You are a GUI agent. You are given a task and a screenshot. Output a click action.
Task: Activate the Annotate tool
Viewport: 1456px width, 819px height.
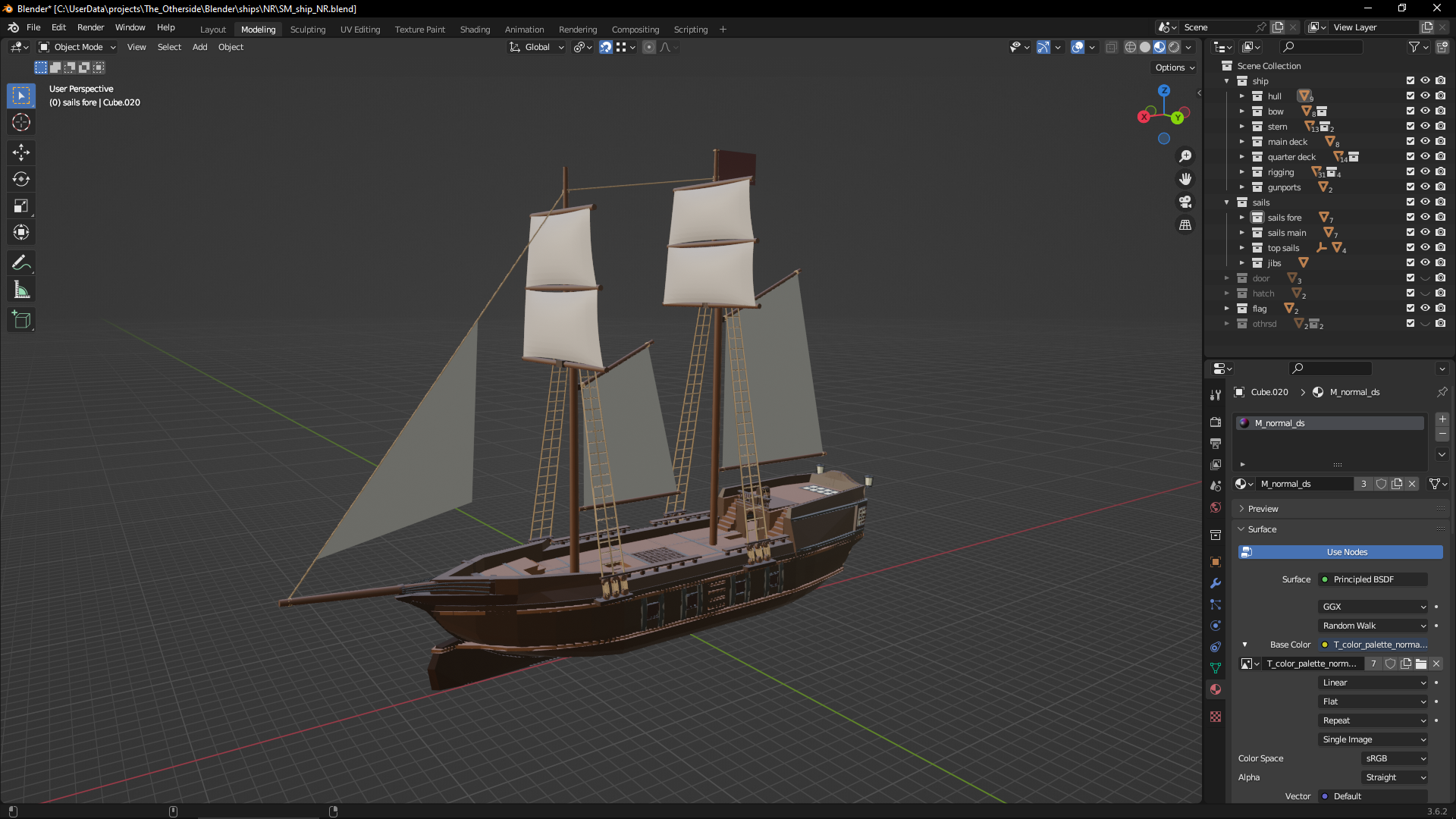tap(20, 263)
